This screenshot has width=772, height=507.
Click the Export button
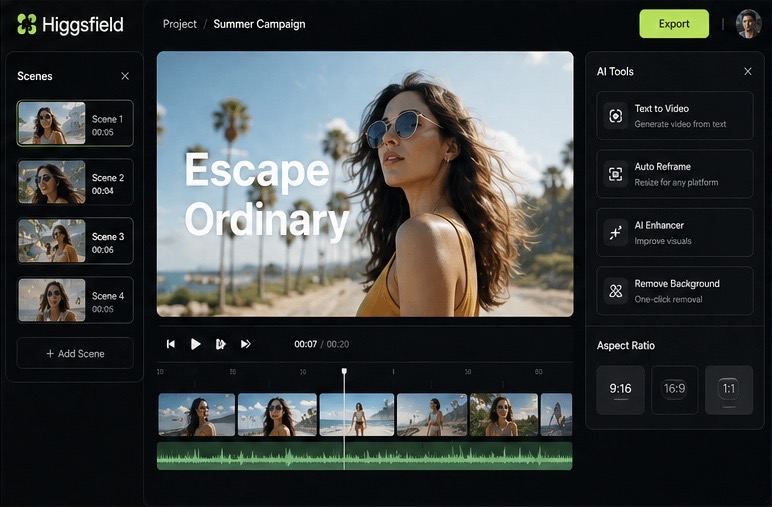point(674,24)
